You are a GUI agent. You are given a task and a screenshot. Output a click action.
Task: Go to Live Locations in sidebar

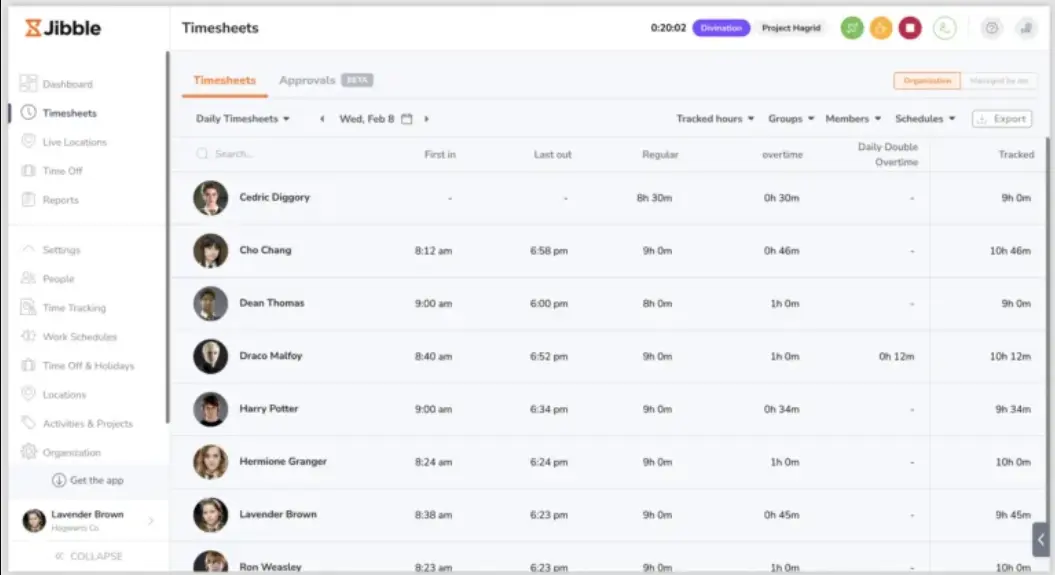(74, 142)
